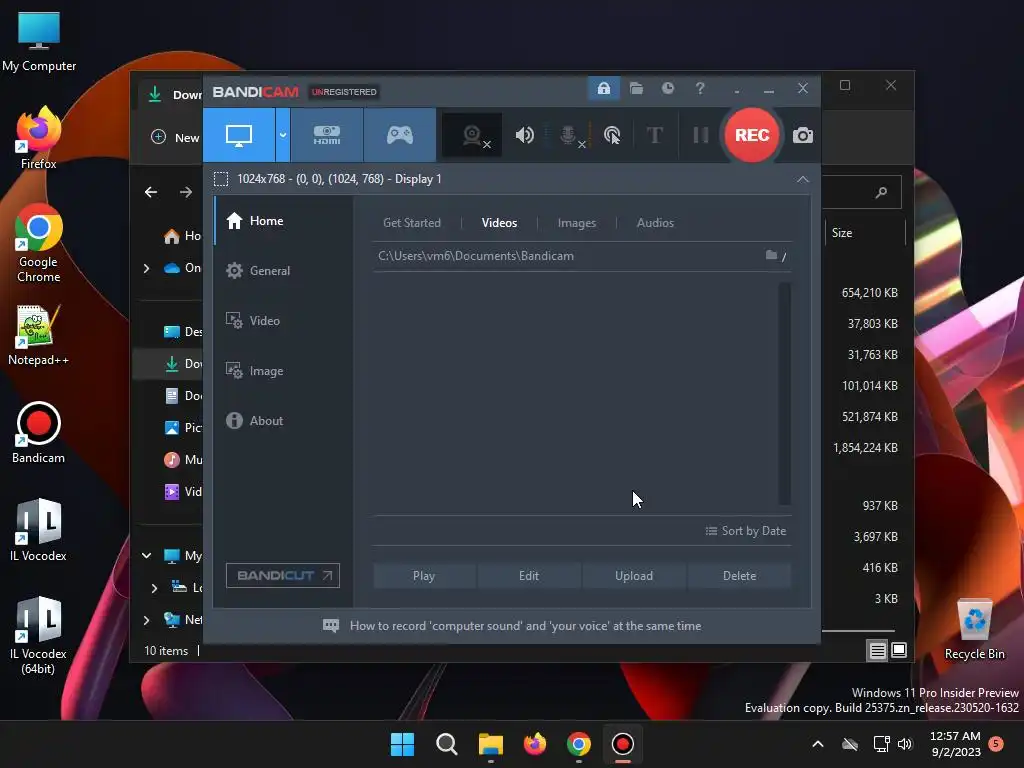Click Bandicam icon in taskbar

tap(622, 744)
